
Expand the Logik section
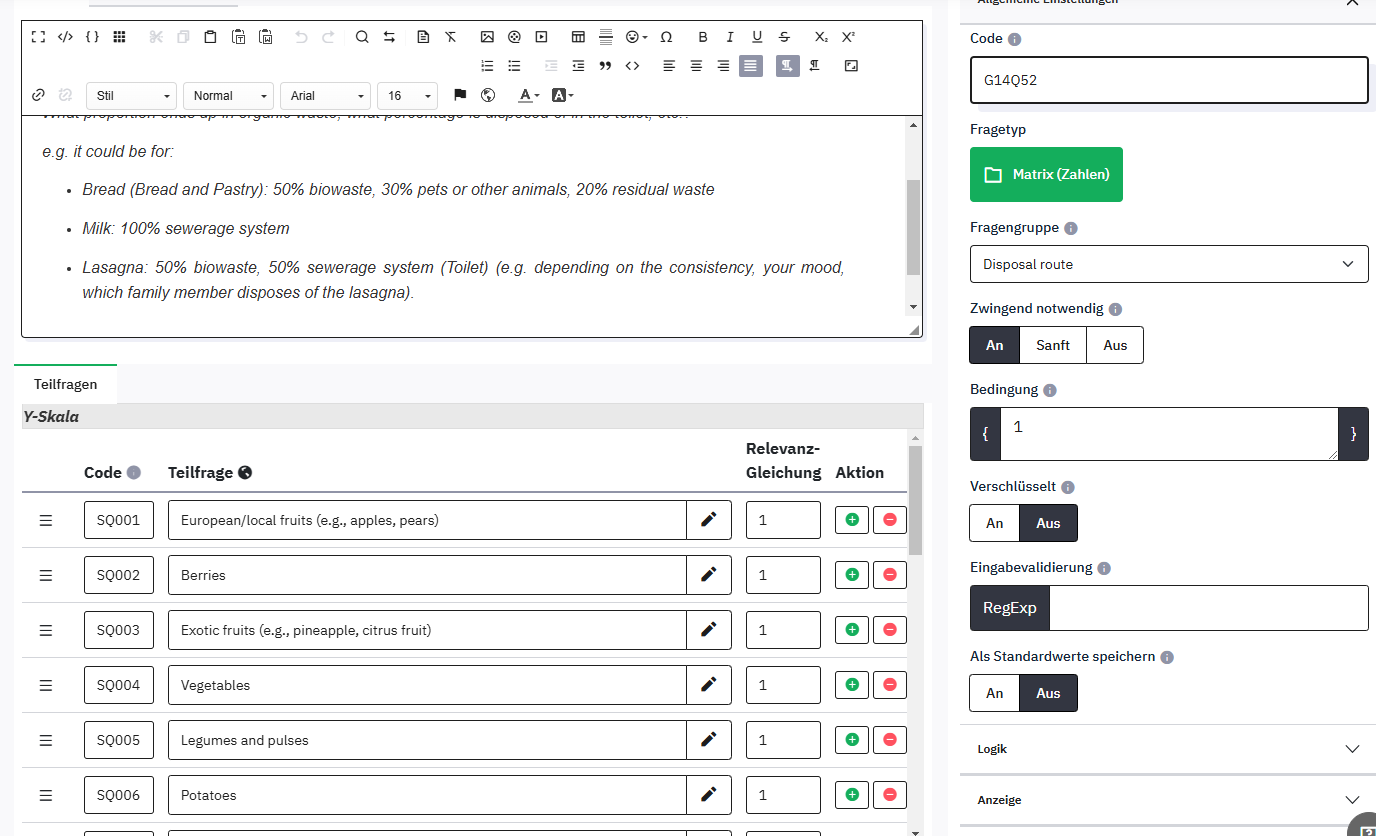(1168, 749)
